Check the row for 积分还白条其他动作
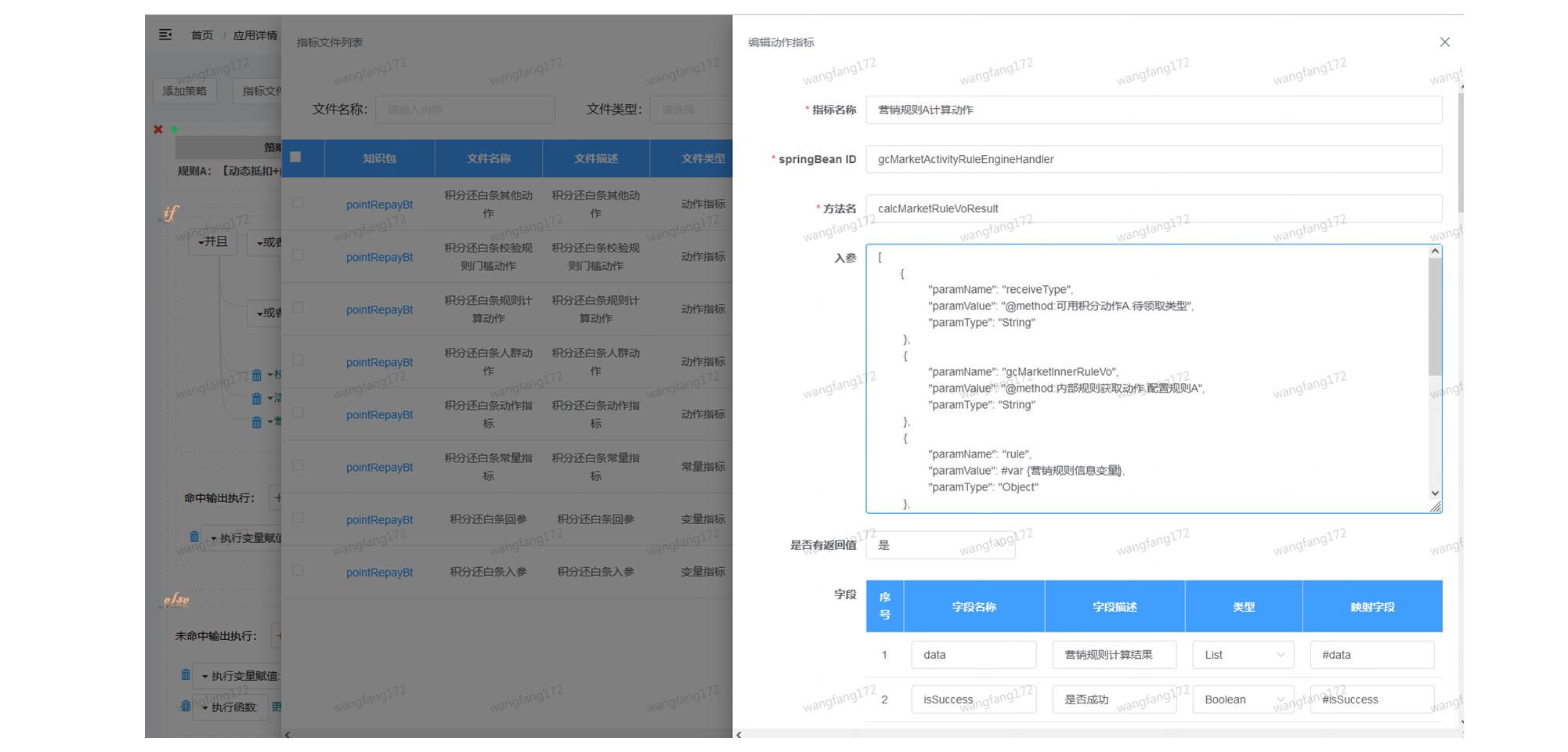The image size is (1568, 752). pos(298,202)
